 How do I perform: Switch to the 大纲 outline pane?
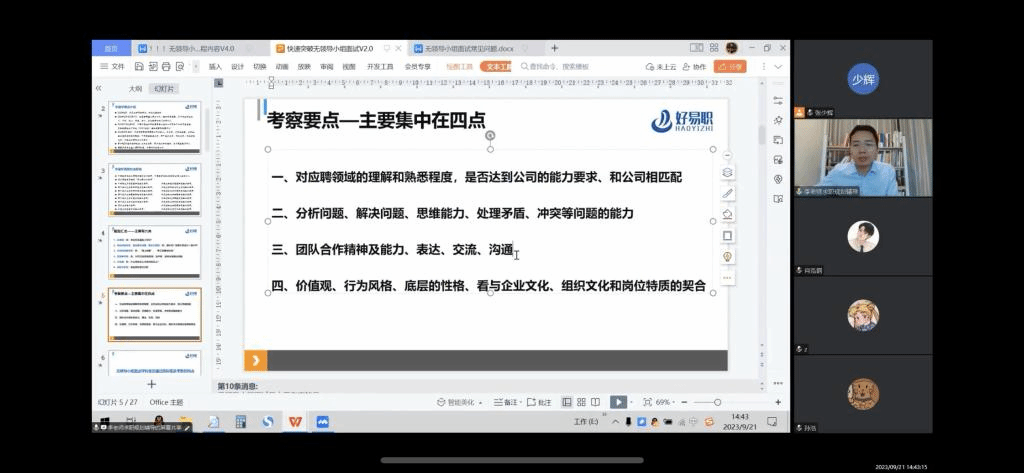[x=135, y=88]
